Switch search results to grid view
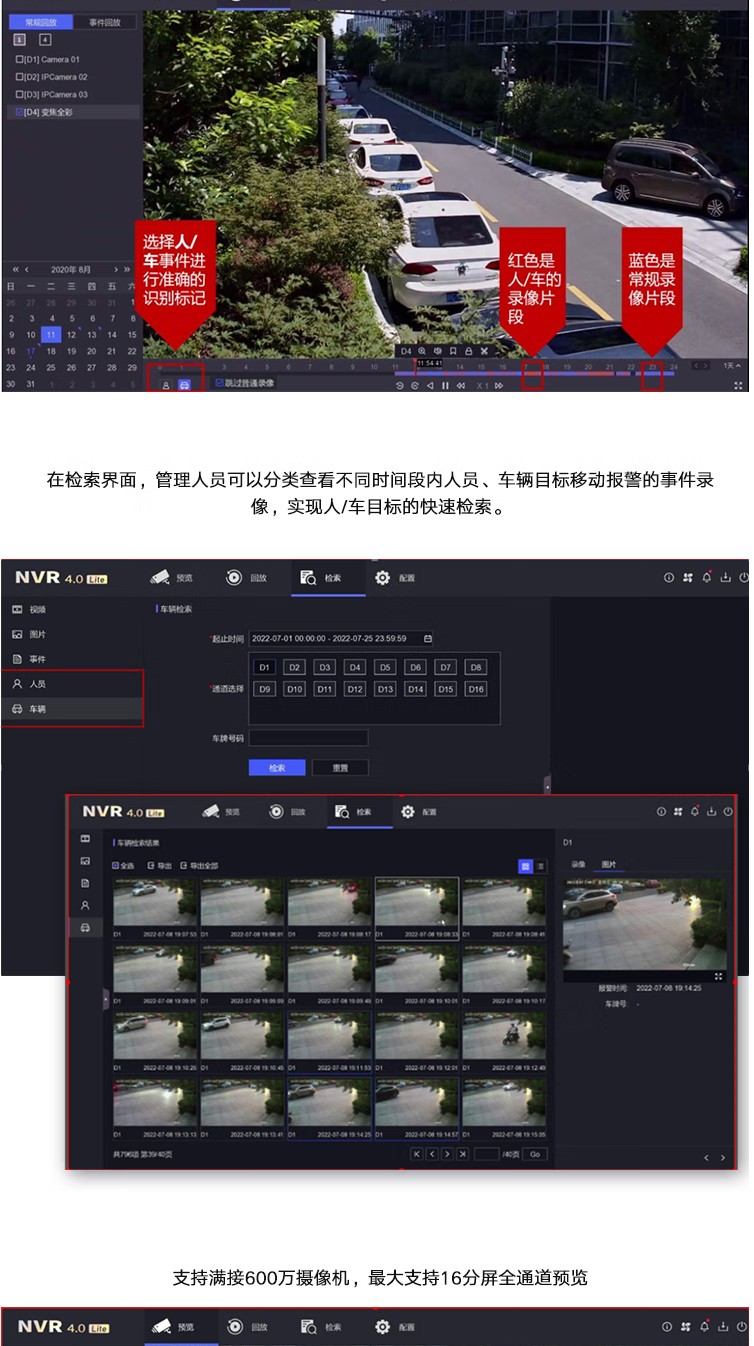This screenshot has height=1346, width=754. (525, 866)
